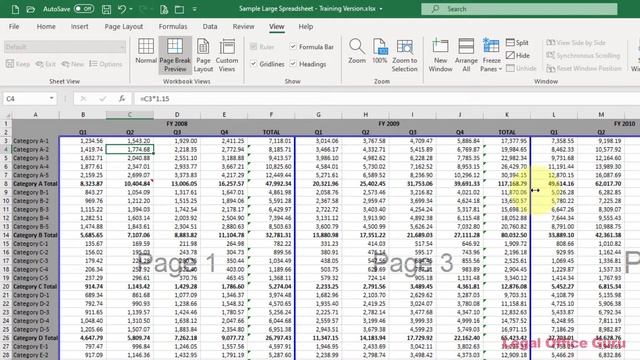This screenshot has width=640, height=360.
Task: Click the FY 2008 header cell
Action: [x=177, y=123]
